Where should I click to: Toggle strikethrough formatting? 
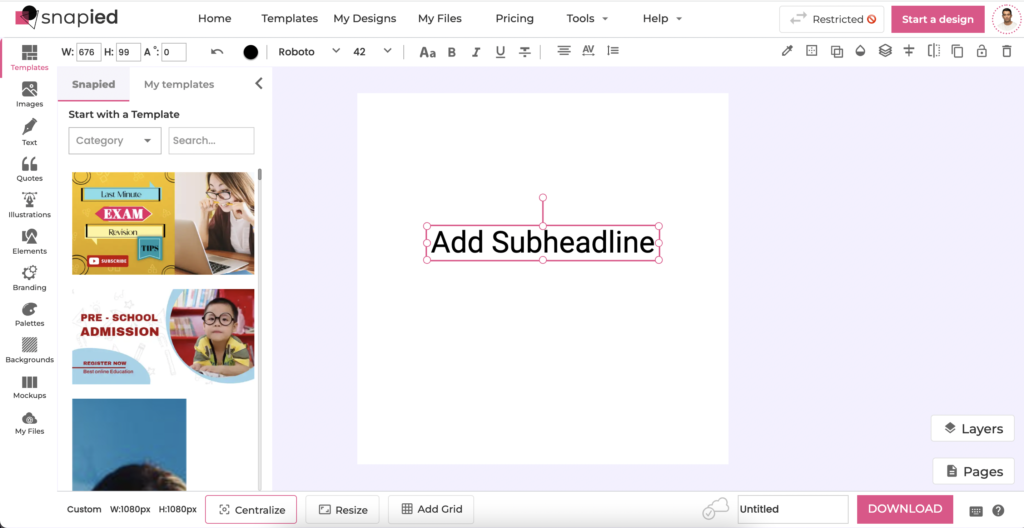(524, 52)
